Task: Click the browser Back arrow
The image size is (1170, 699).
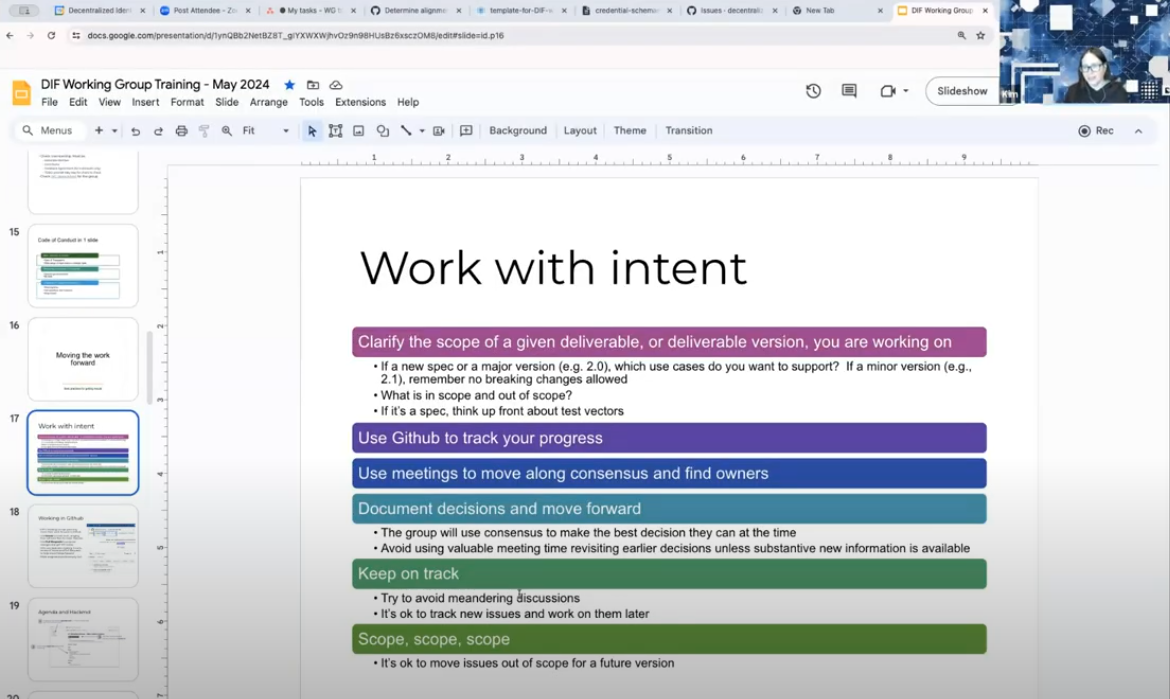Action: [x=10, y=35]
